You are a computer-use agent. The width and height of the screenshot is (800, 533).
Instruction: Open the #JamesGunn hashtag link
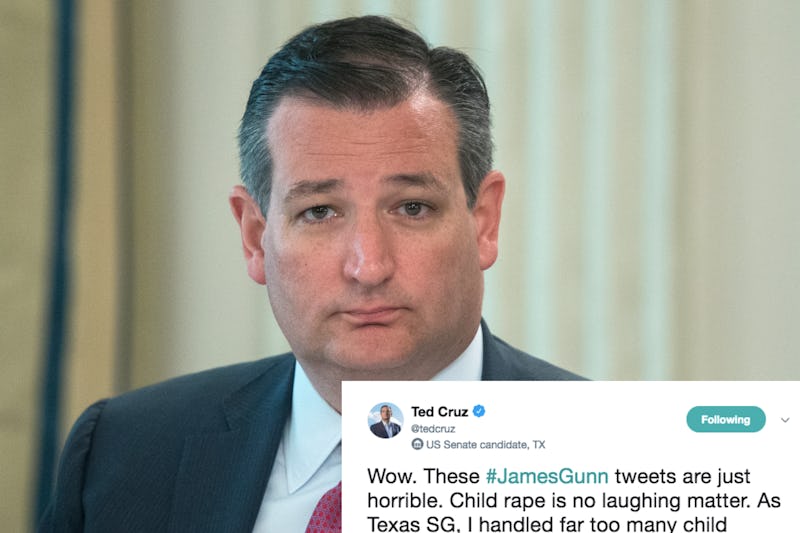coord(547,476)
